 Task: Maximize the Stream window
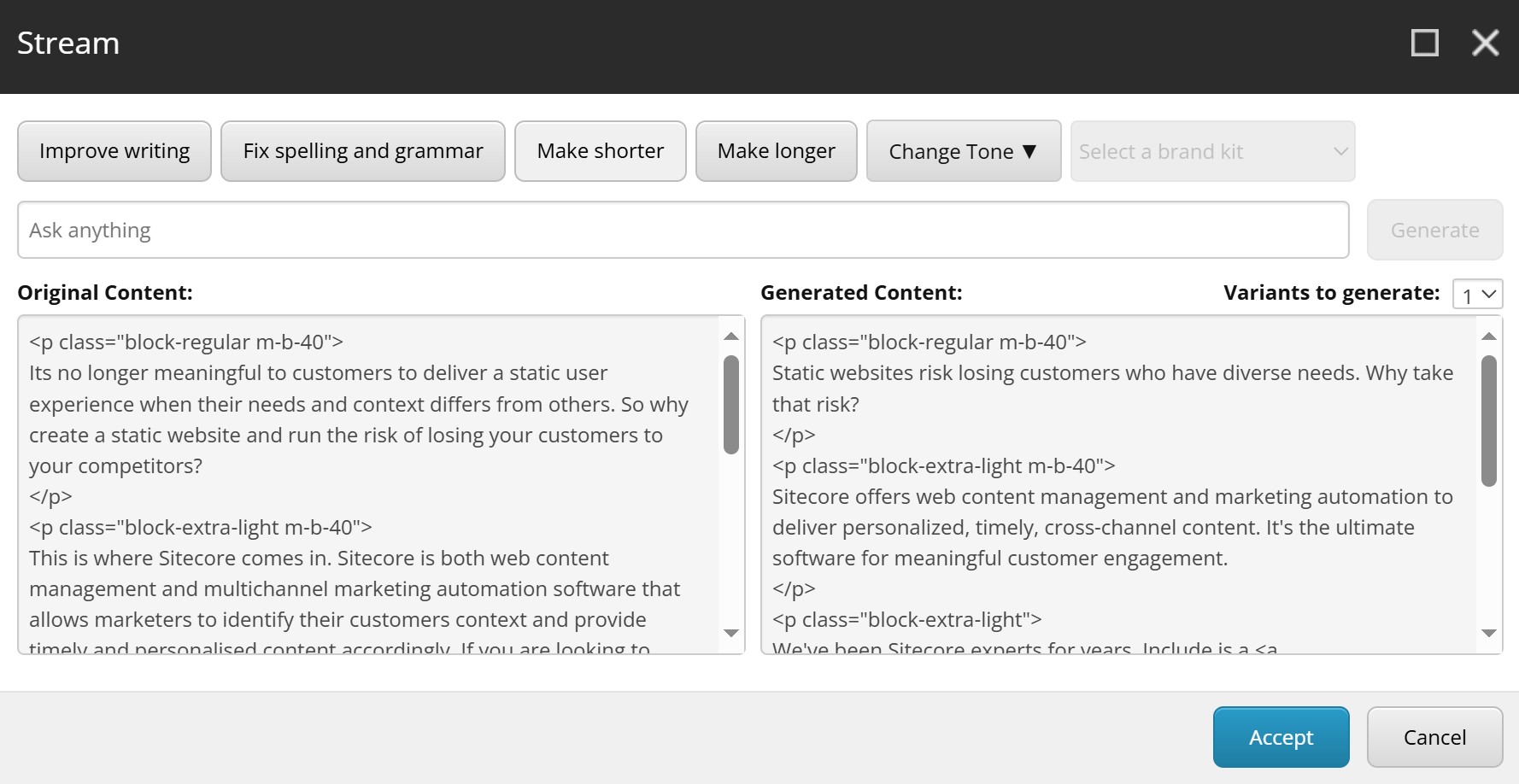[1423, 42]
